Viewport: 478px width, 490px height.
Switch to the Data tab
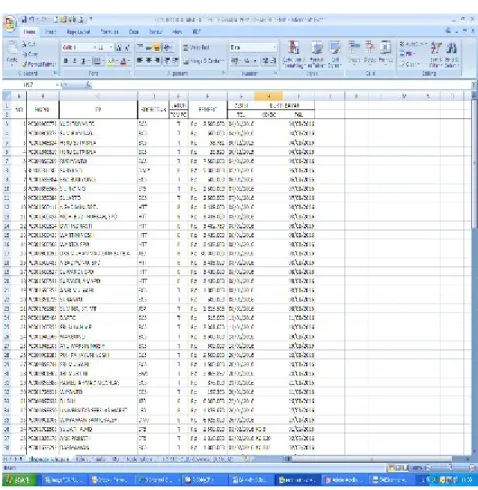pos(134,32)
